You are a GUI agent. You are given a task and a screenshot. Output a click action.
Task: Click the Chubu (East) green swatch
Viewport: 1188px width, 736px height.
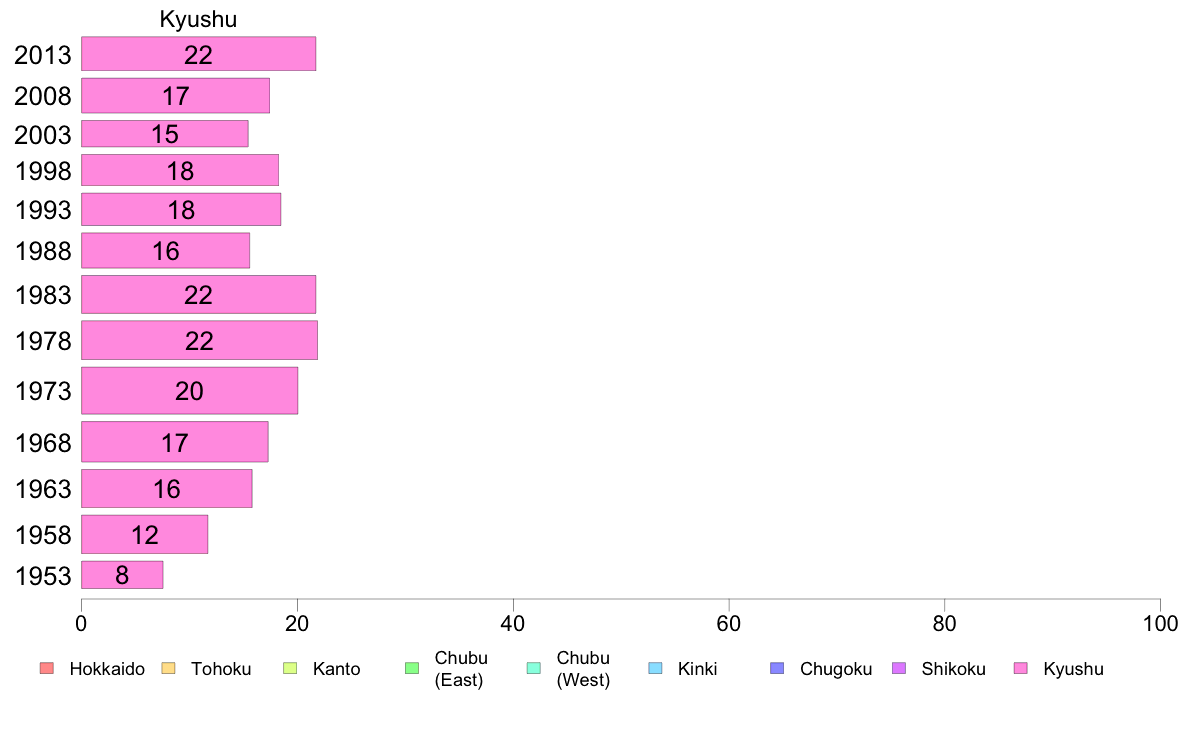click(412, 669)
